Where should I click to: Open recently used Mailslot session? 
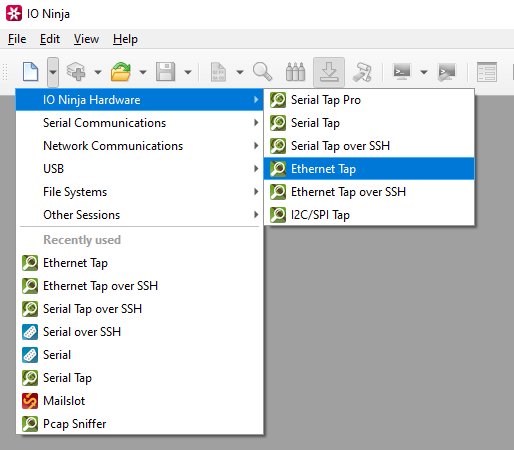139,401
